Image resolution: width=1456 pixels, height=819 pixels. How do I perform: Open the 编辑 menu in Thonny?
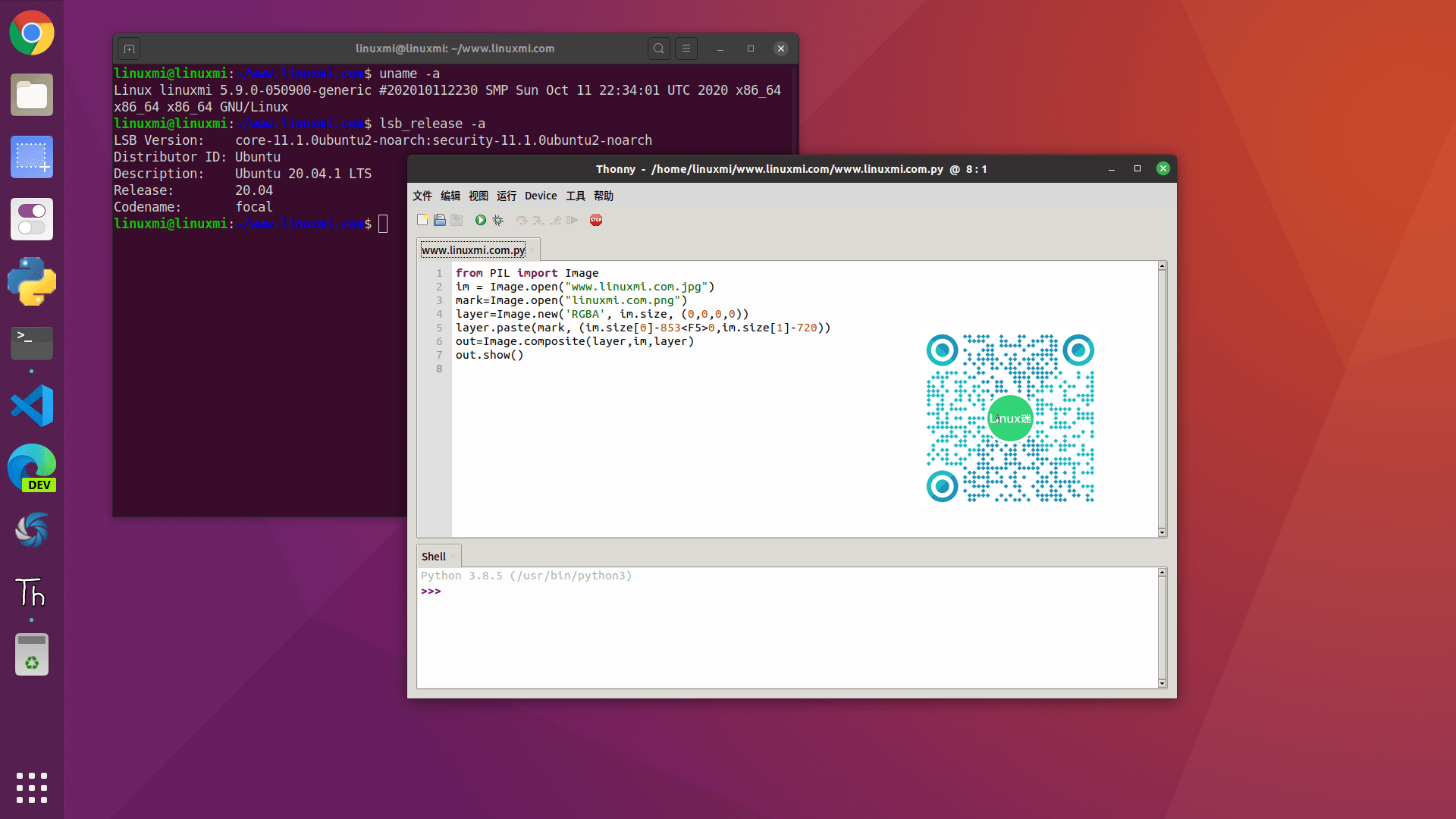coord(450,196)
